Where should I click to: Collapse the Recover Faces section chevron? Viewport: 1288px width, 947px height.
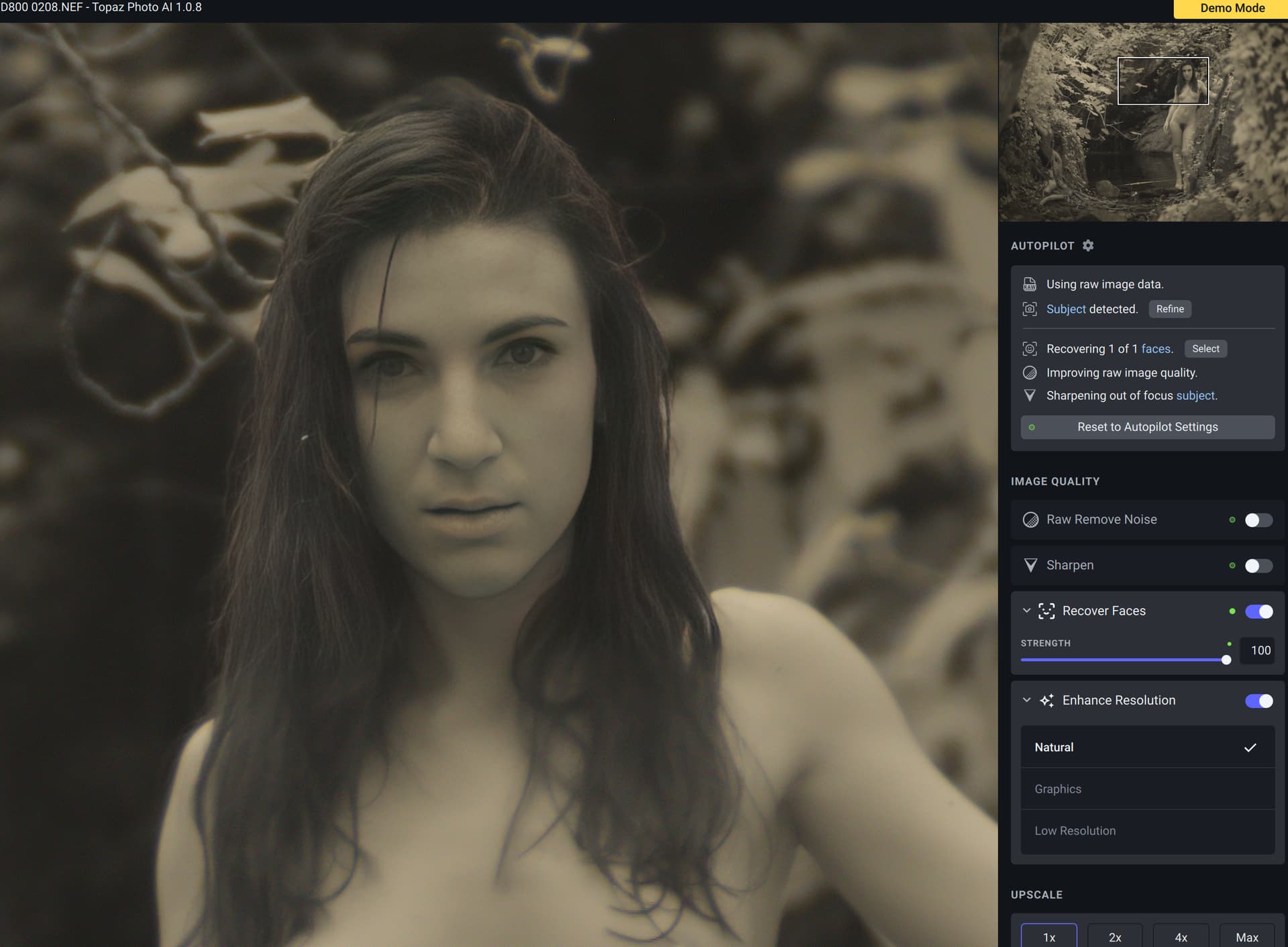click(x=1026, y=611)
